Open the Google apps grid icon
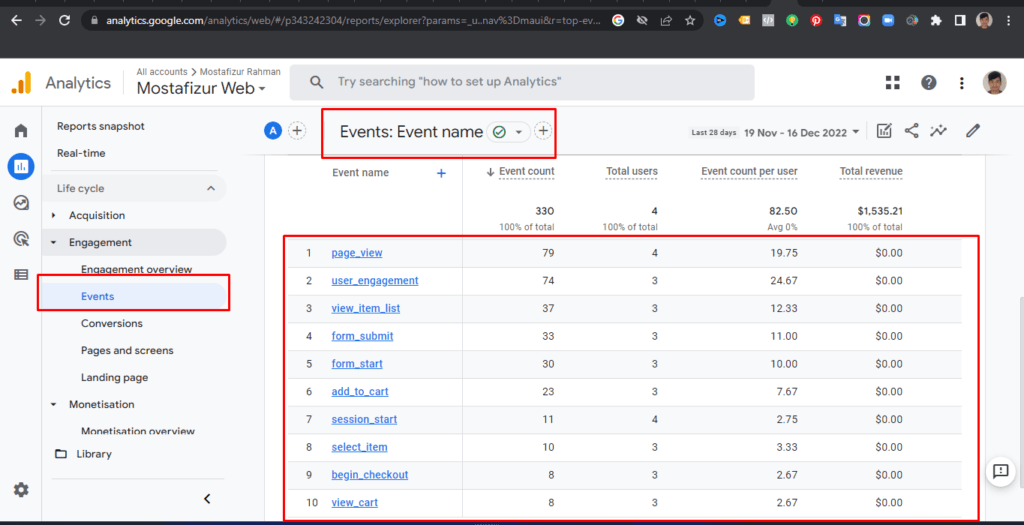The width and height of the screenshot is (1024, 525). pyautogui.click(x=893, y=82)
